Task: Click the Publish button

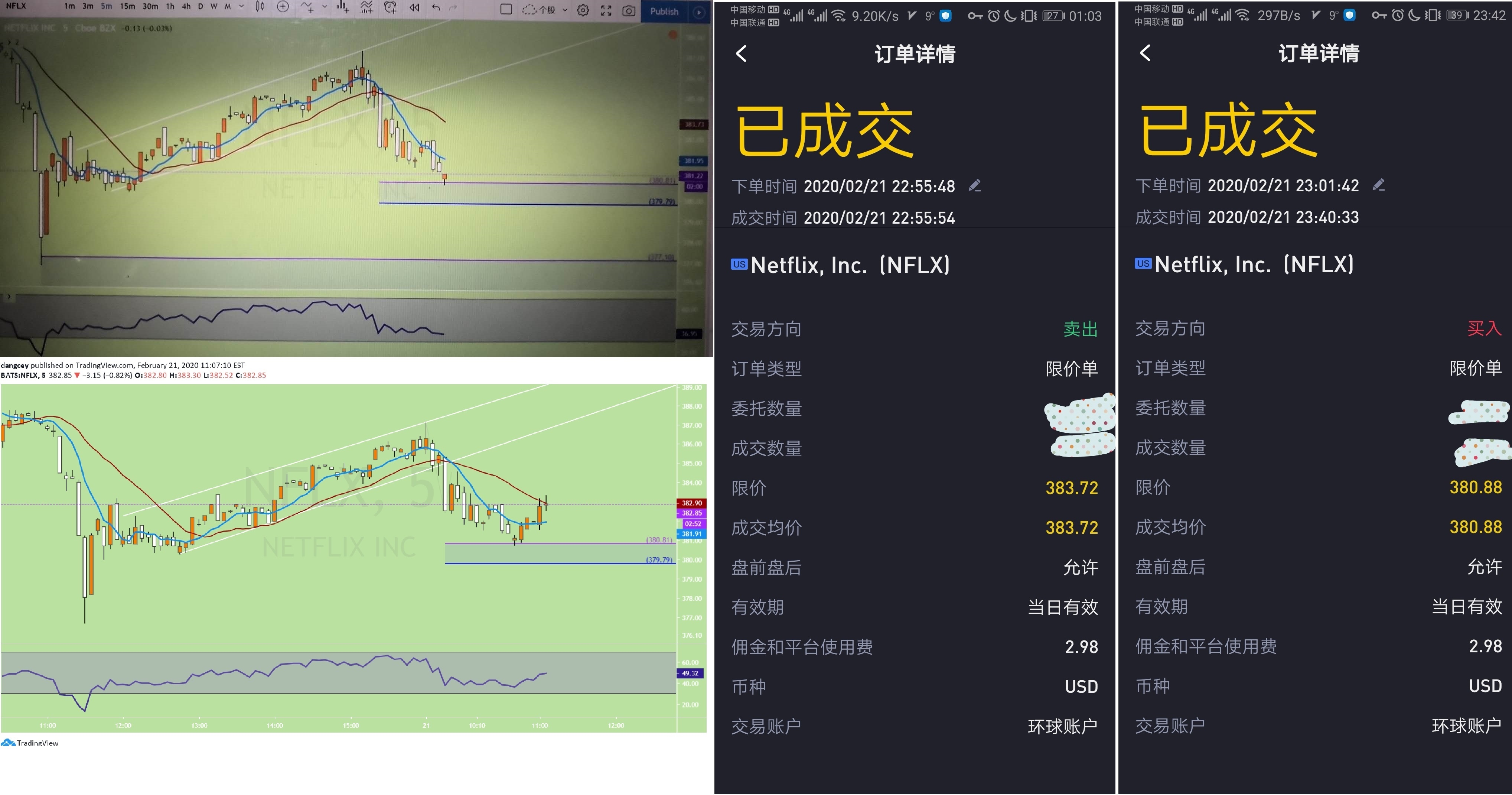Action: 664,12
